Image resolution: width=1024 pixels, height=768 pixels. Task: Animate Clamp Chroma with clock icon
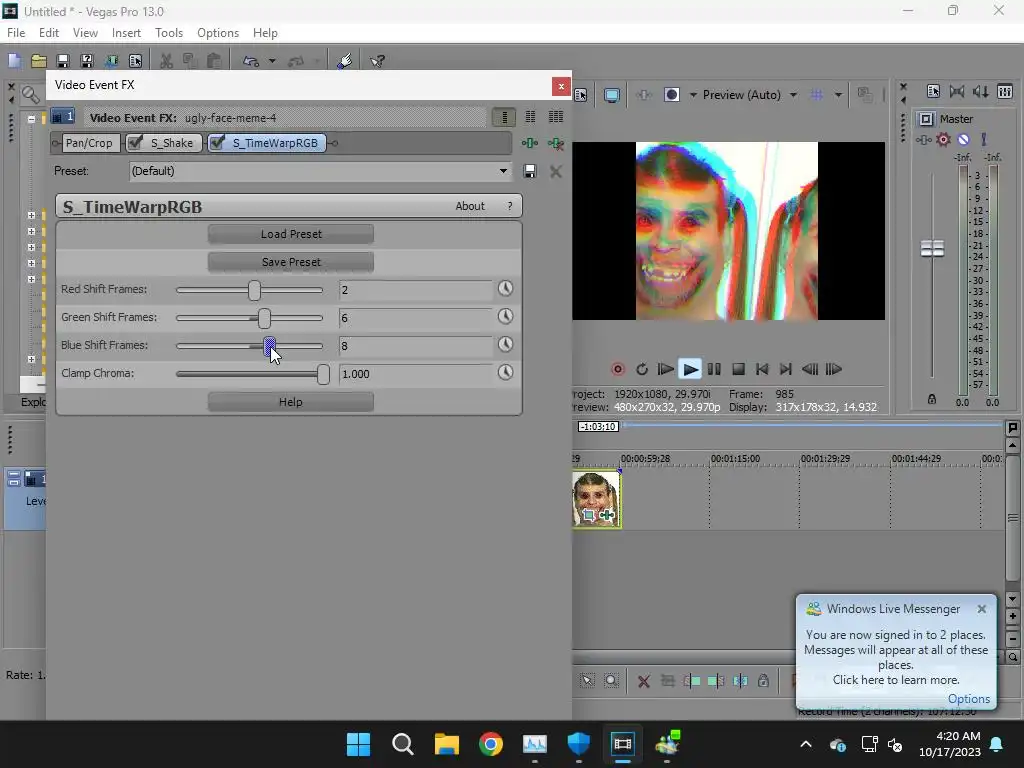(x=505, y=373)
